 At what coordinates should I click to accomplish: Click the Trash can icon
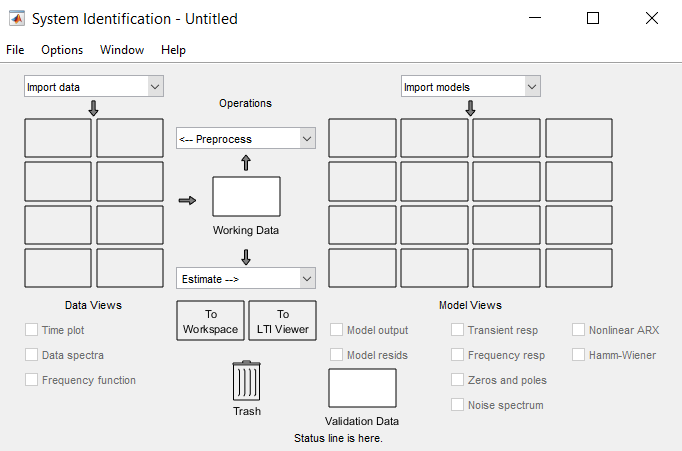246,381
